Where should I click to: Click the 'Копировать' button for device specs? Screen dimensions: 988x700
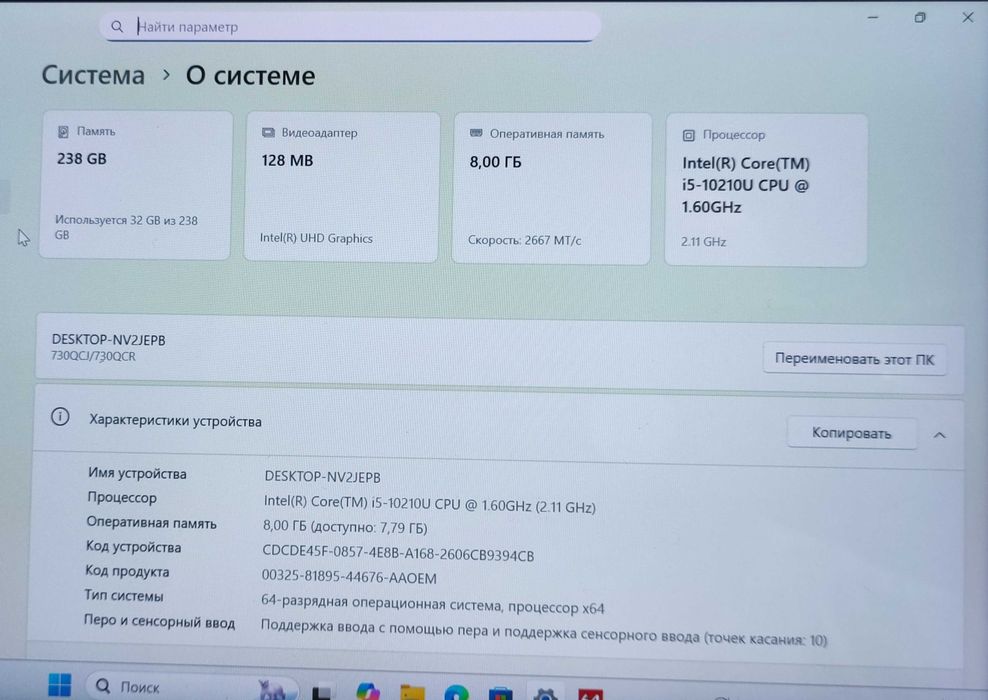pyautogui.click(x=851, y=433)
